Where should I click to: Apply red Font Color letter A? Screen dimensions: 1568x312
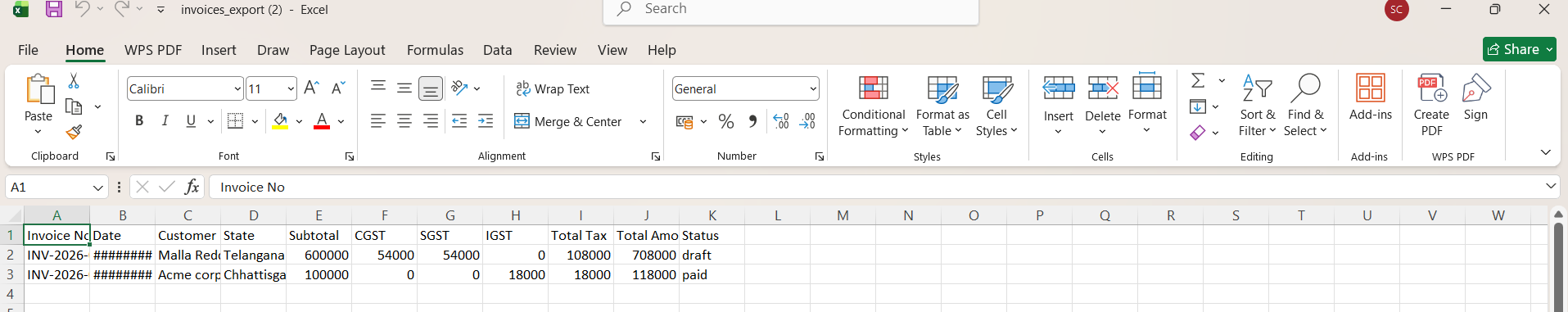coord(322,121)
